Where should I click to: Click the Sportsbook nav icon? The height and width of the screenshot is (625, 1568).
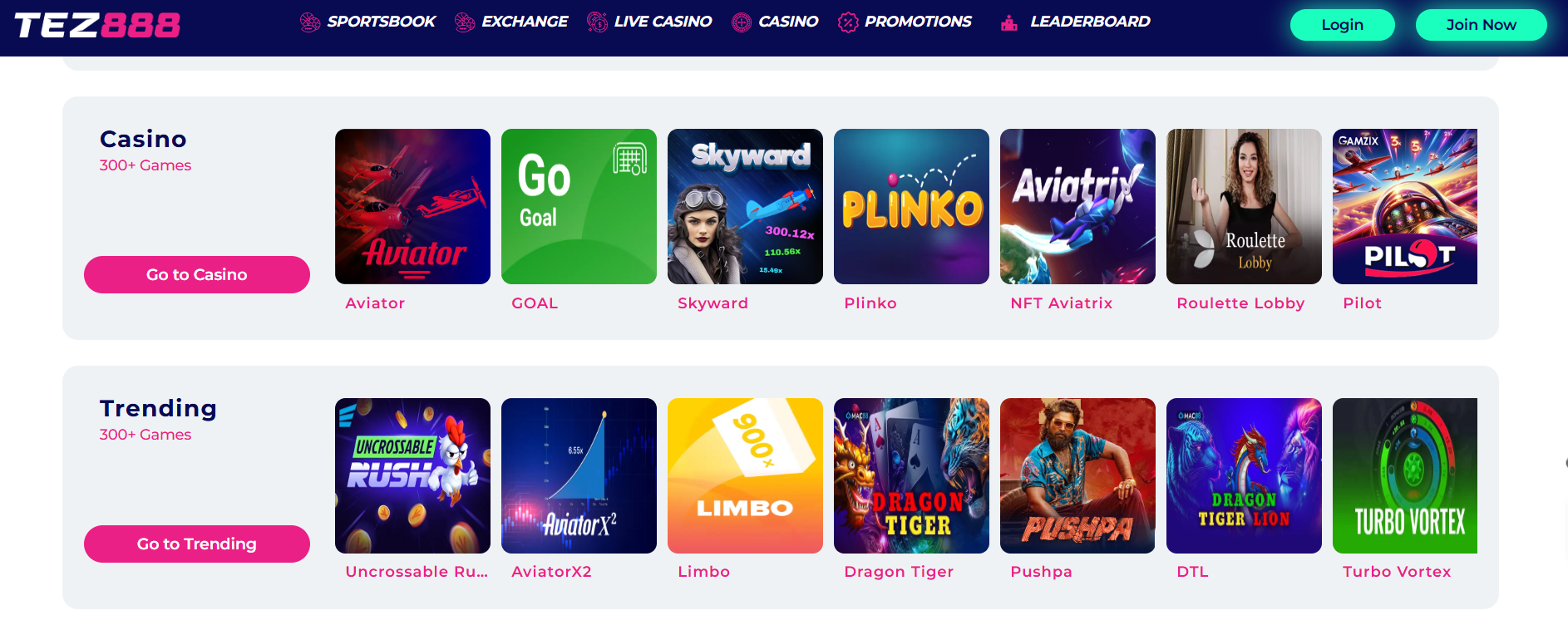[x=310, y=22]
